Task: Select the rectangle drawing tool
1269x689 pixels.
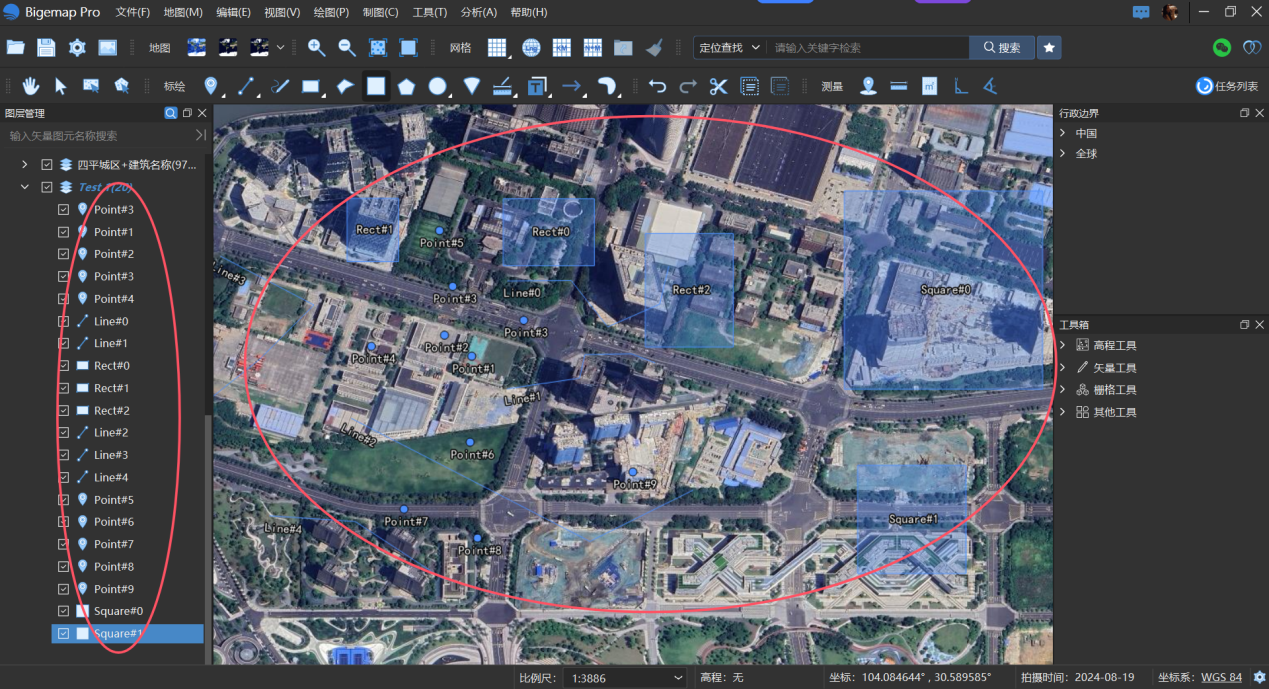Action: pyautogui.click(x=311, y=86)
